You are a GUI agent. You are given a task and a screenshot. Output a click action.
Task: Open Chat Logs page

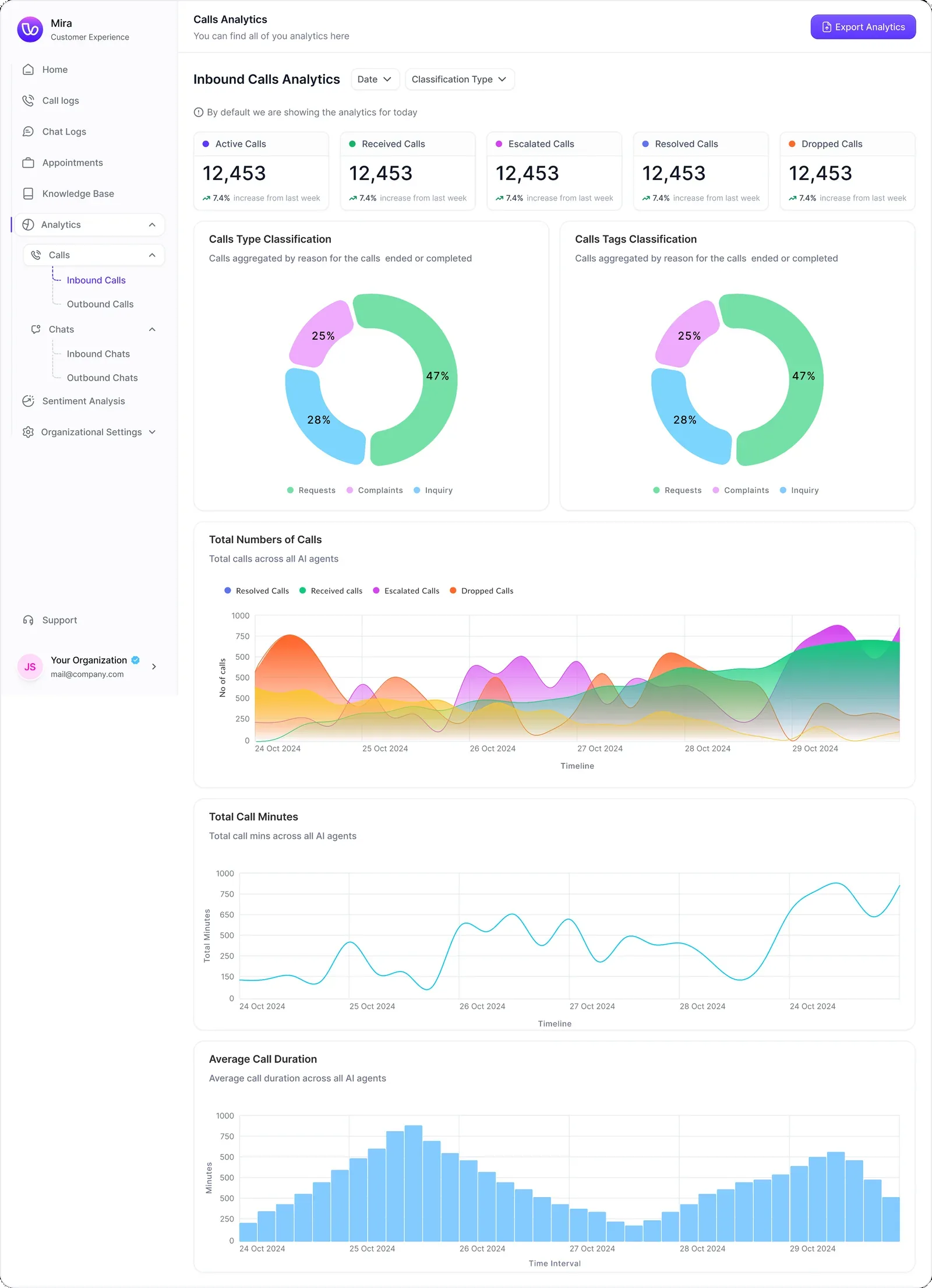click(64, 132)
